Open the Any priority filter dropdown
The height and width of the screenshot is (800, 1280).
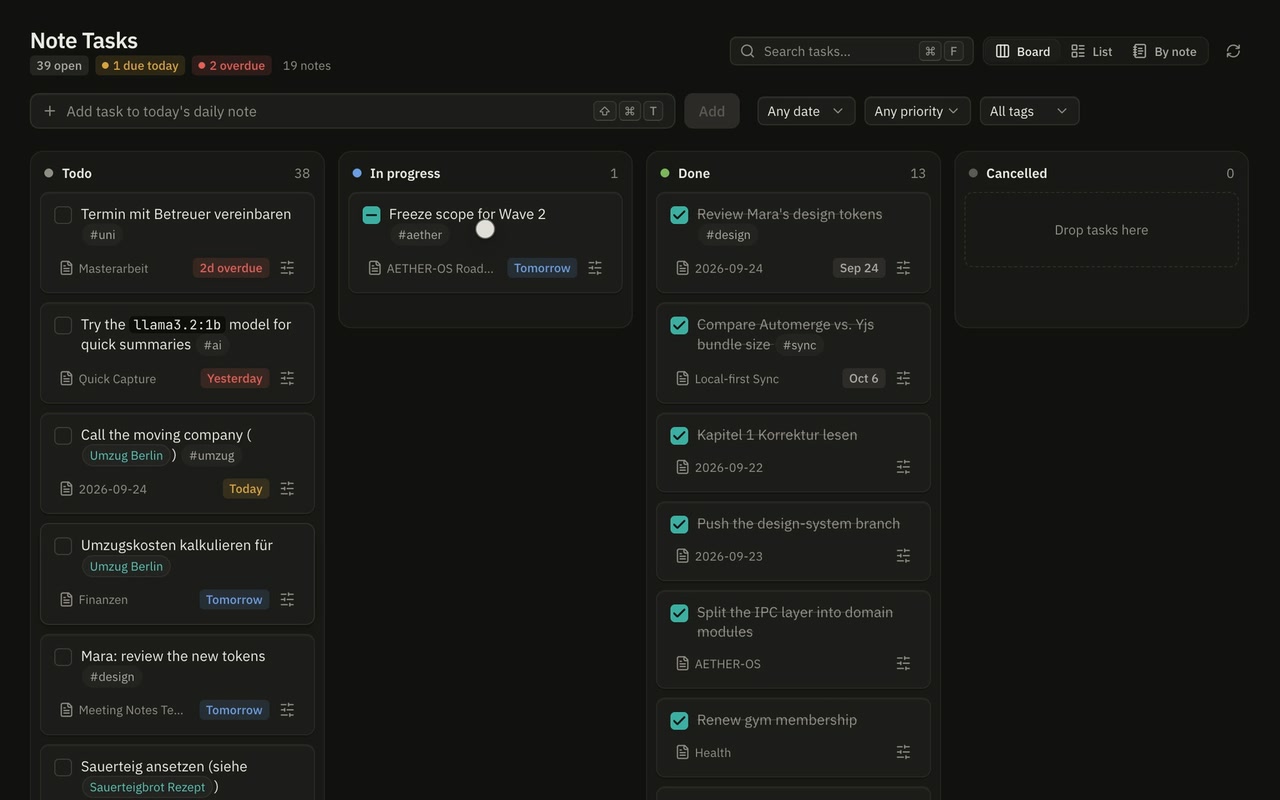[x=916, y=111]
